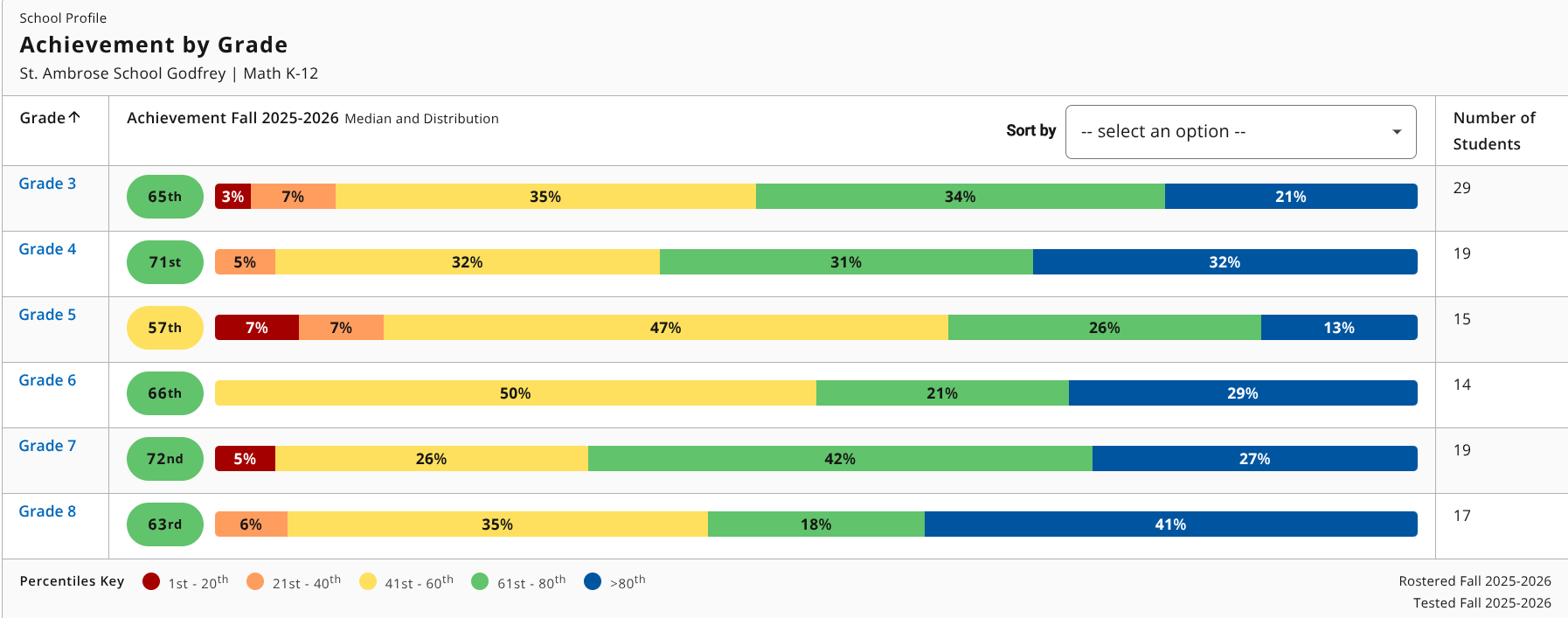Screen dimensions: 1568x618
Task: Click the Grade sort arrow icon
Action: (x=74, y=117)
